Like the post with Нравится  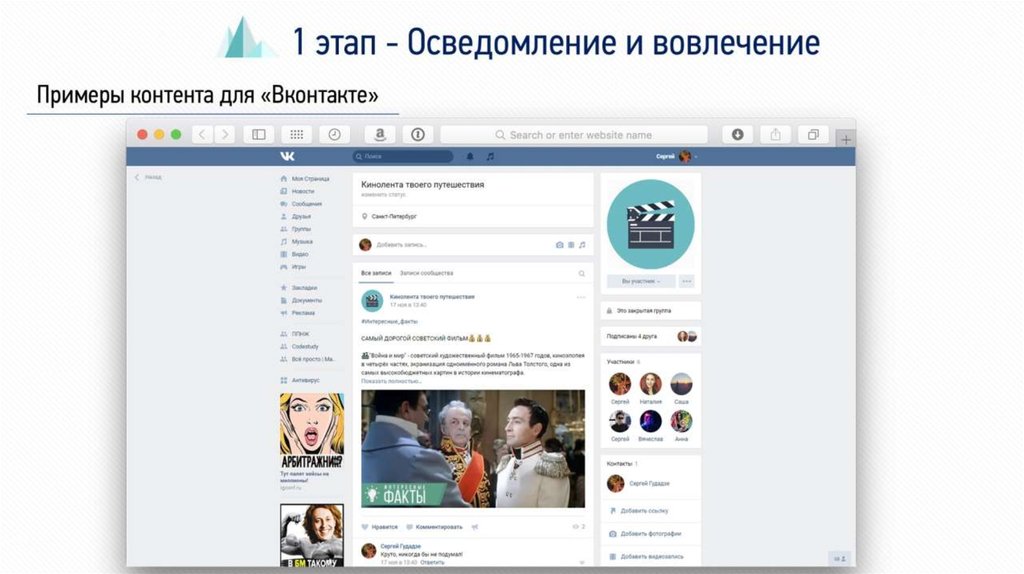(x=379, y=526)
